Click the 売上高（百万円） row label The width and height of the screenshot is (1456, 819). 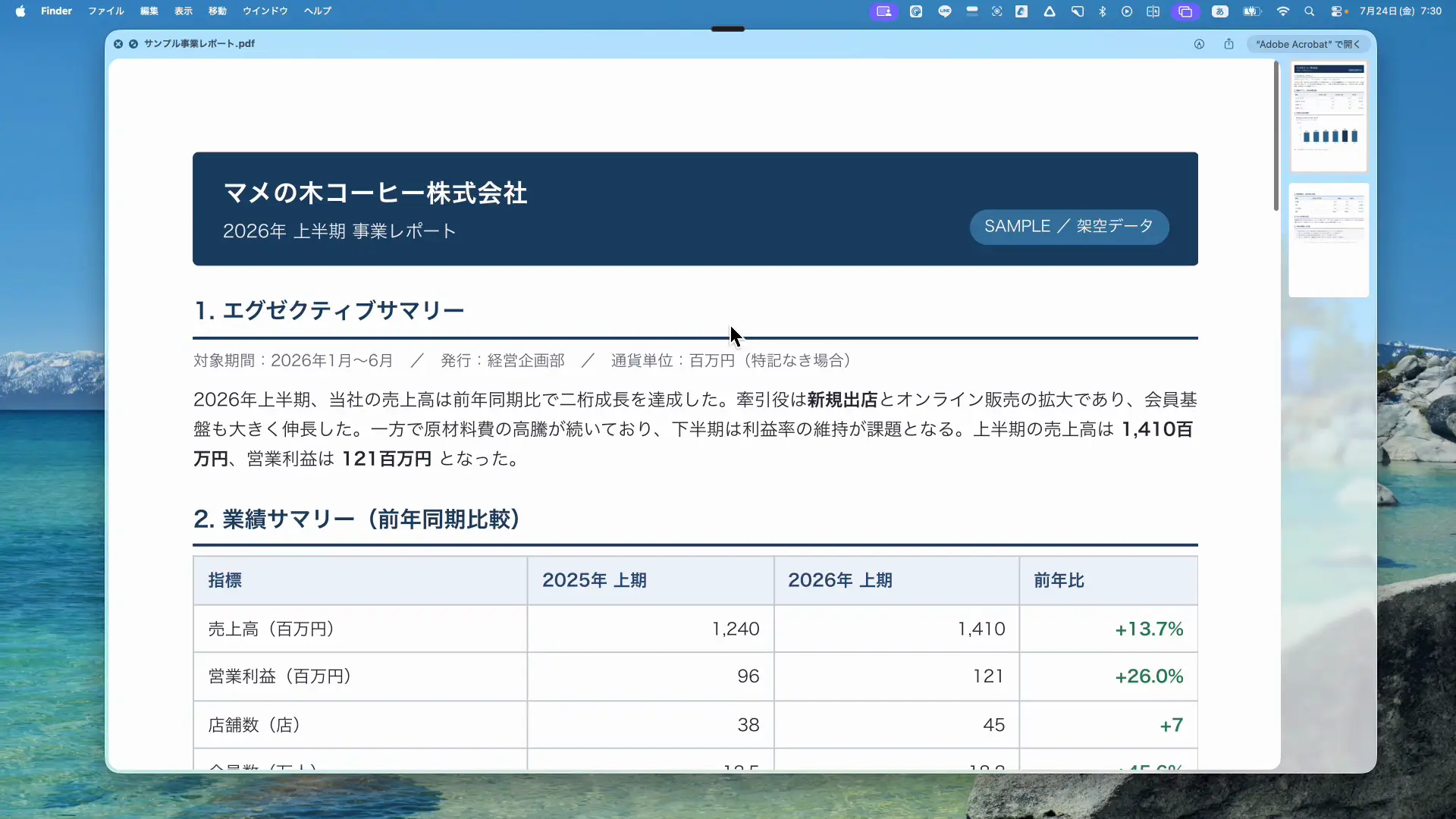click(x=271, y=629)
